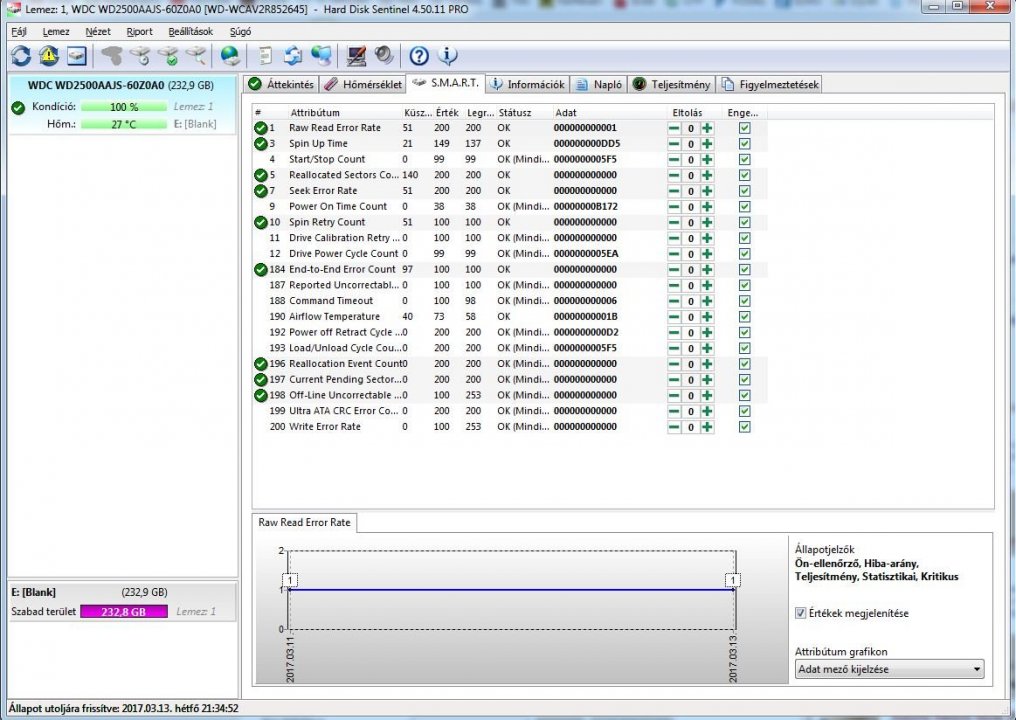This screenshot has width=1016, height=720.
Task: Open the Fájl menu
Action: pyautogui.click(x=19, y=32)
